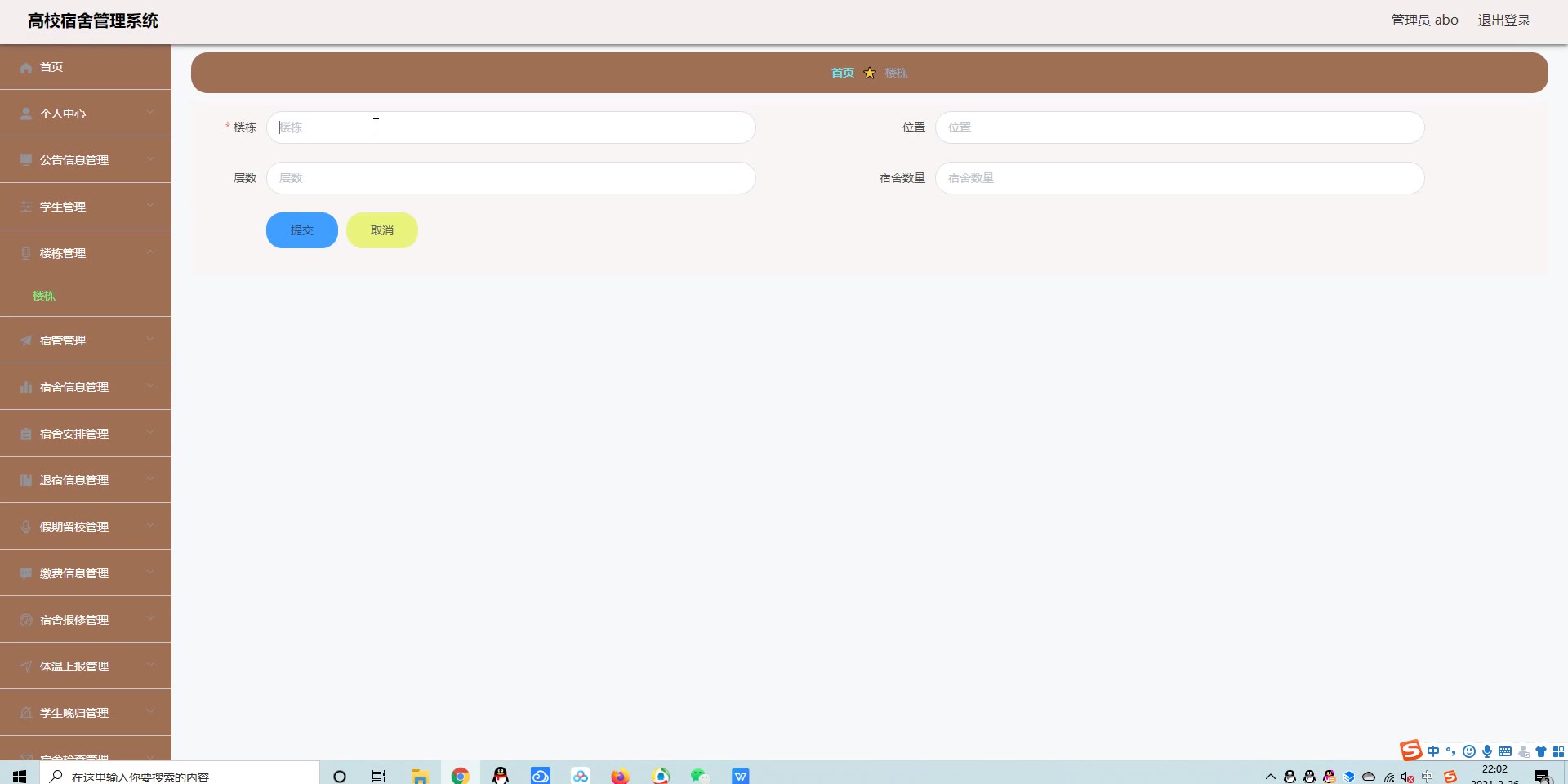1568x784 pixels.
Task: Click the chart icon beside 宿舍信息管理
Action: point(26,388)
